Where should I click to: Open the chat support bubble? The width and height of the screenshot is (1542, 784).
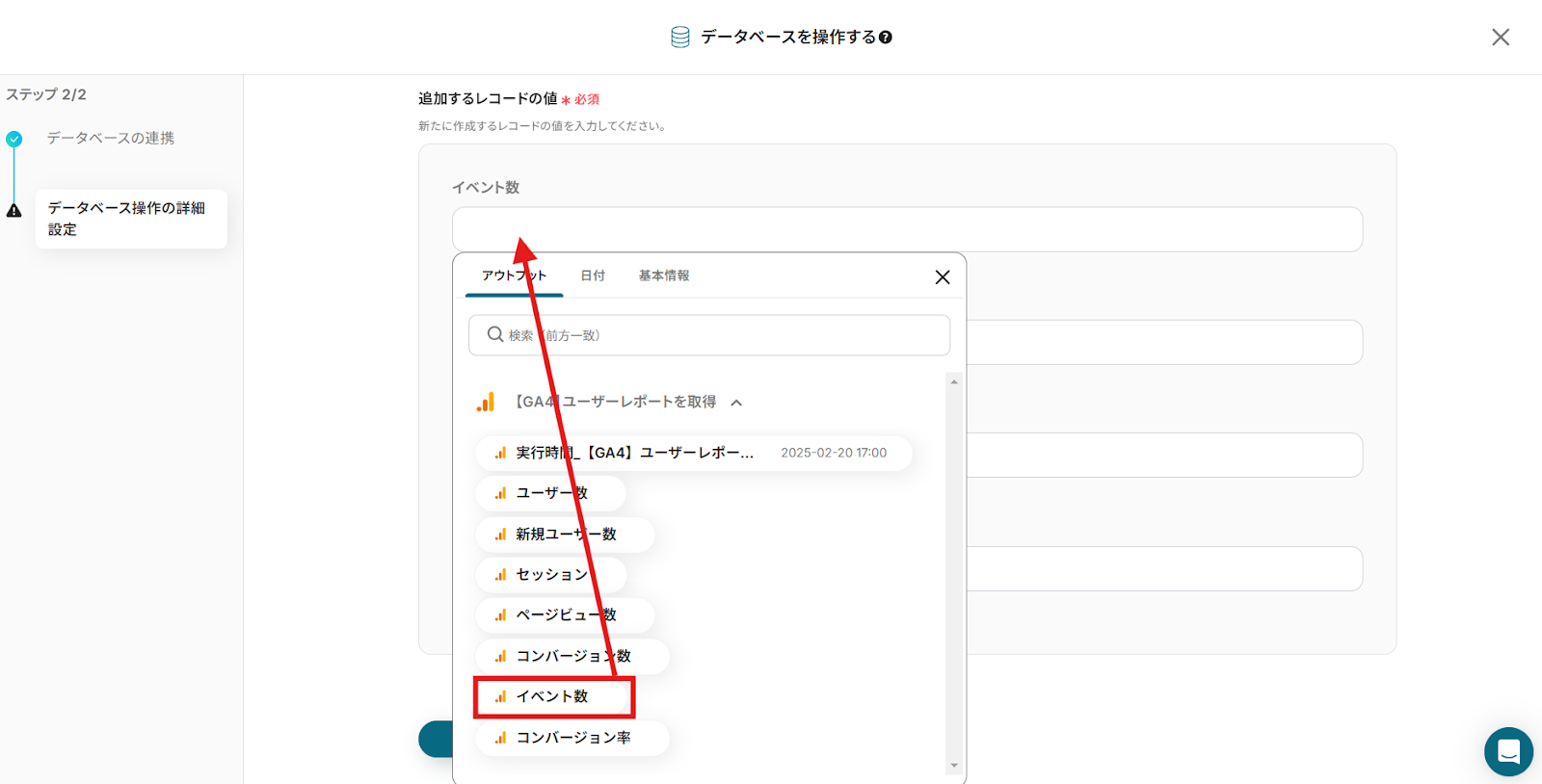[x=1508, y=751]
